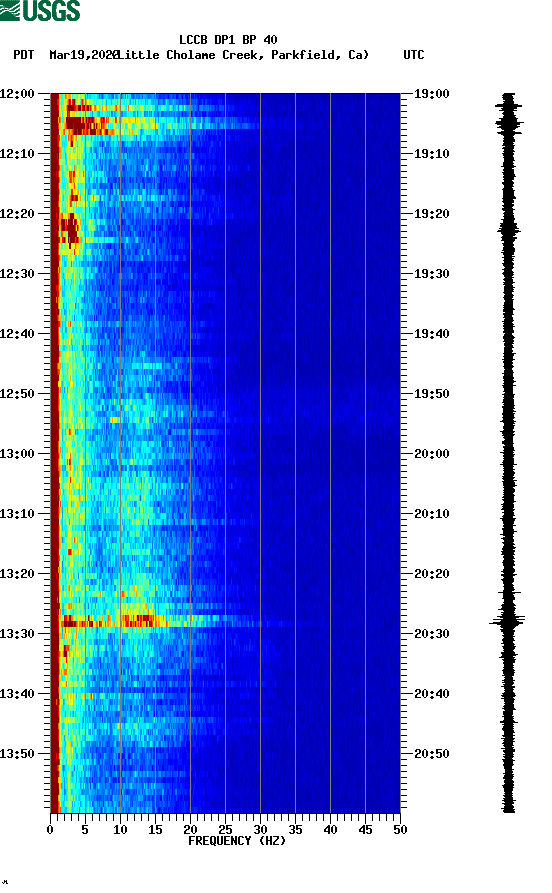Click the 19:30 UTC time label
This screenshot has height=893, width=552.
tap(431, 273)
